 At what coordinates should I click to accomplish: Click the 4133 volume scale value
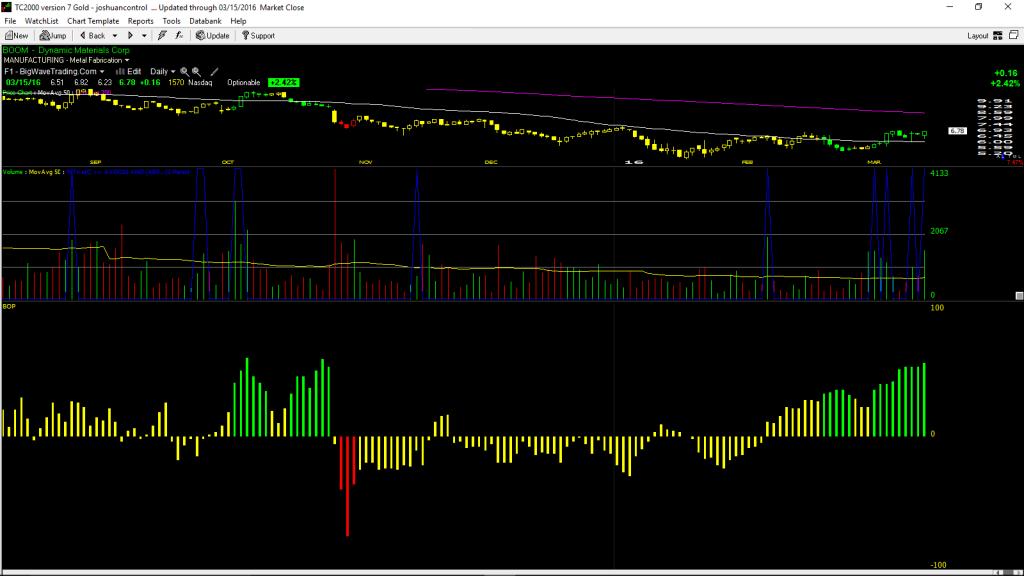click(x=939, y=174)
